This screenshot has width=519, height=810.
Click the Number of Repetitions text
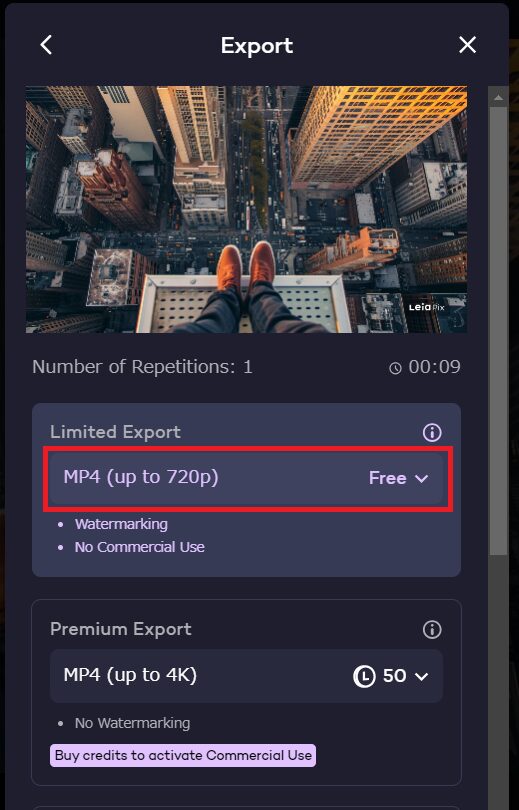(x=142, y=367)
